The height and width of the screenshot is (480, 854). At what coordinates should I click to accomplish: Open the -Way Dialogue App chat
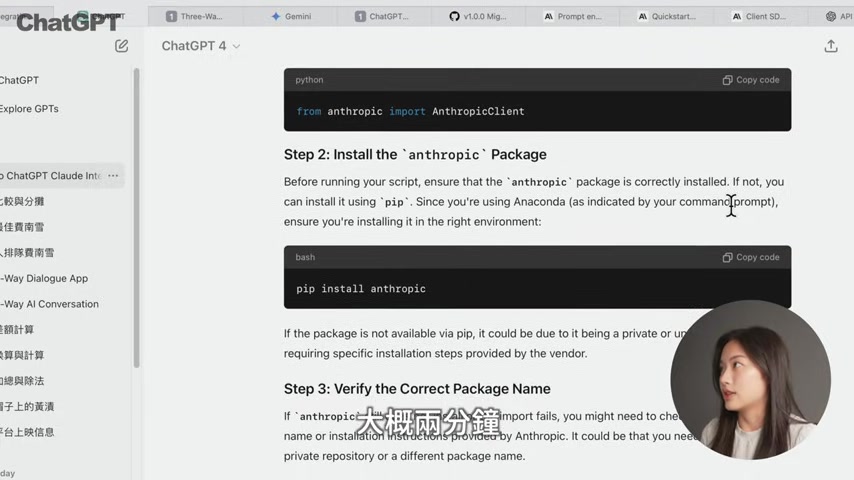tap(44, 278)
